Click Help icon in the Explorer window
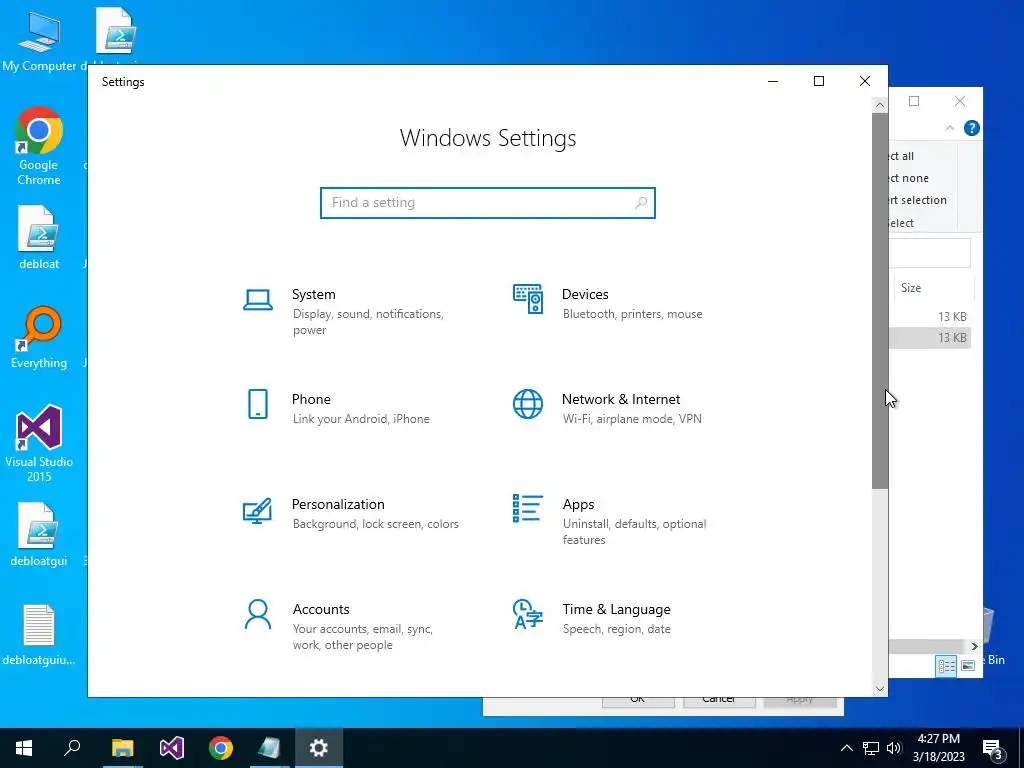Image resolution: width=1024 pixels, height=768 pixels. [x=971, y=128]
